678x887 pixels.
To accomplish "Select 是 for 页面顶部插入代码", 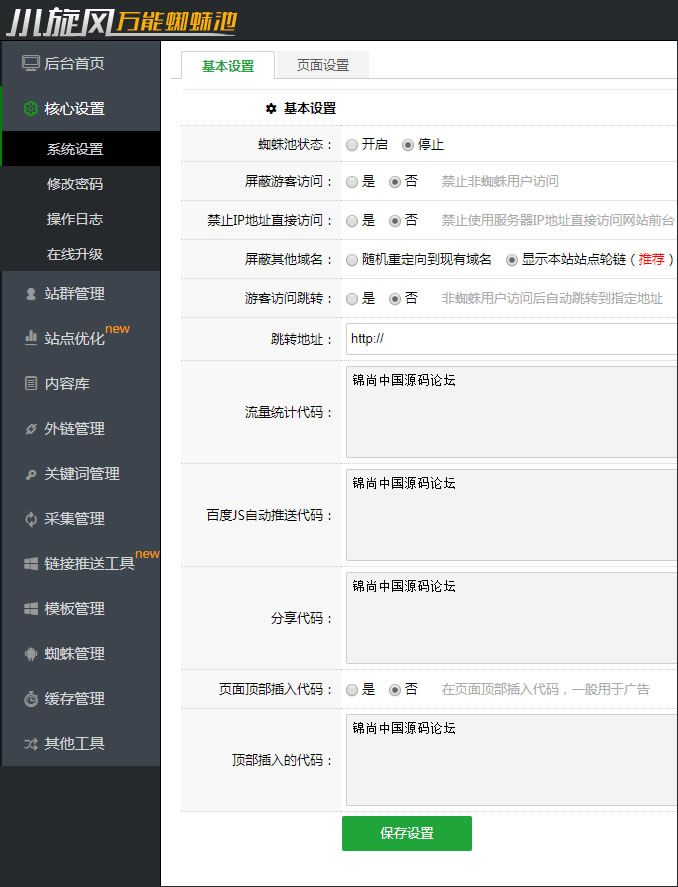I will pos(352,690).
